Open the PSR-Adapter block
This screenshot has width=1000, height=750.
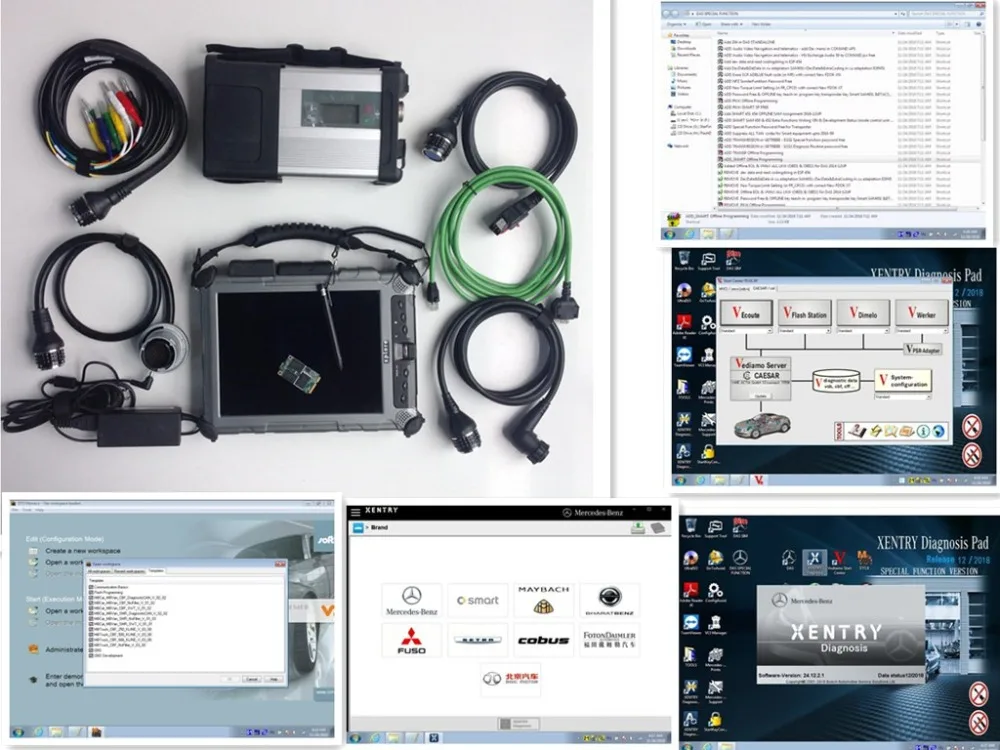(x=923, y=349)
